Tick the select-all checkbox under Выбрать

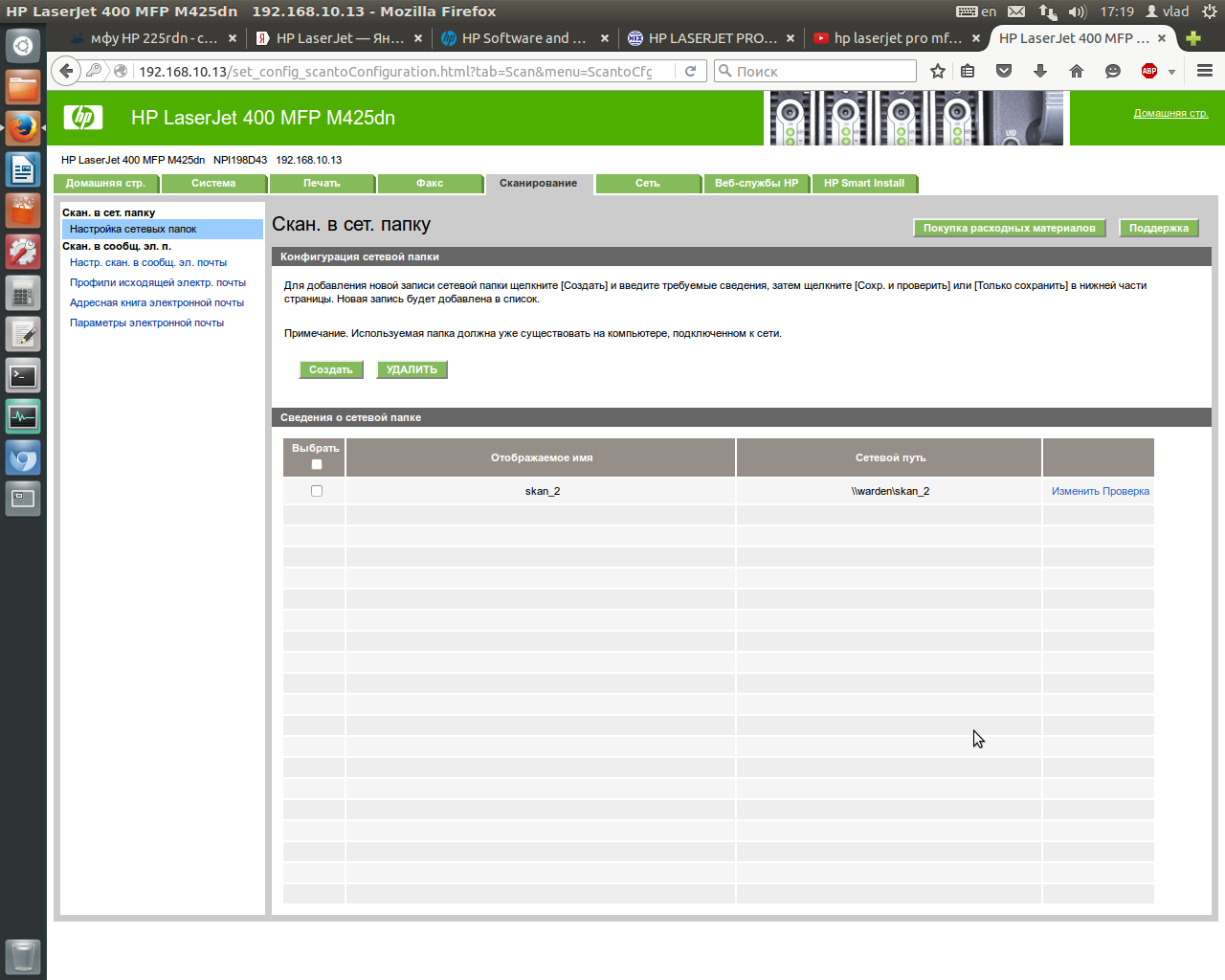[x=317, y=464]
